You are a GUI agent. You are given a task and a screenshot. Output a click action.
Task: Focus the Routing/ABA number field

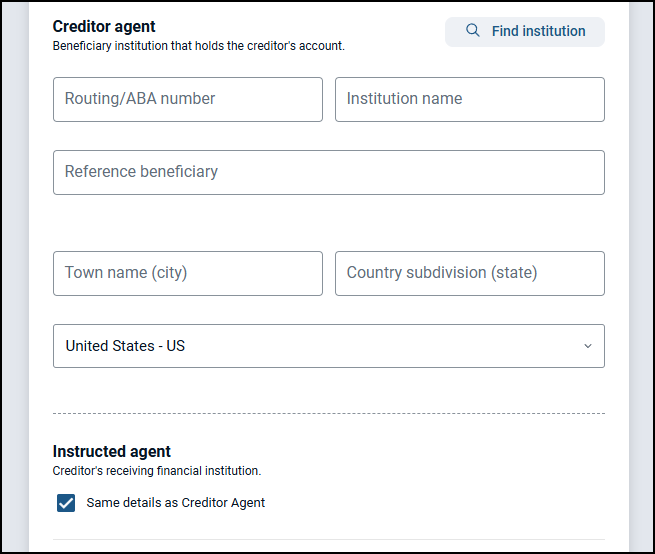click(x=188, y=99)
